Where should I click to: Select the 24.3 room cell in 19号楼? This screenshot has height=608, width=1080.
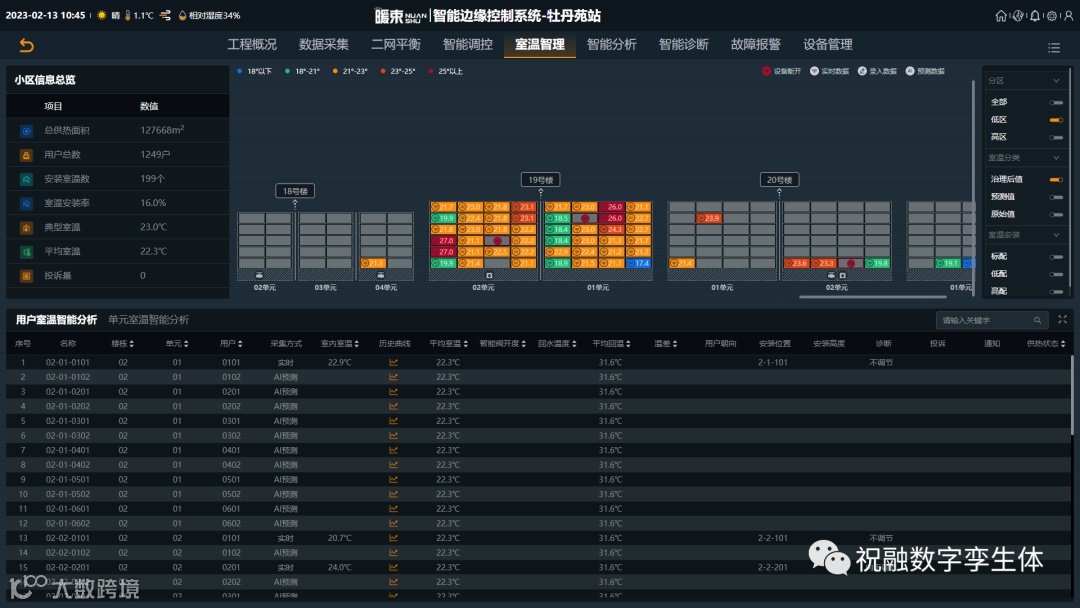pos(612,229)
